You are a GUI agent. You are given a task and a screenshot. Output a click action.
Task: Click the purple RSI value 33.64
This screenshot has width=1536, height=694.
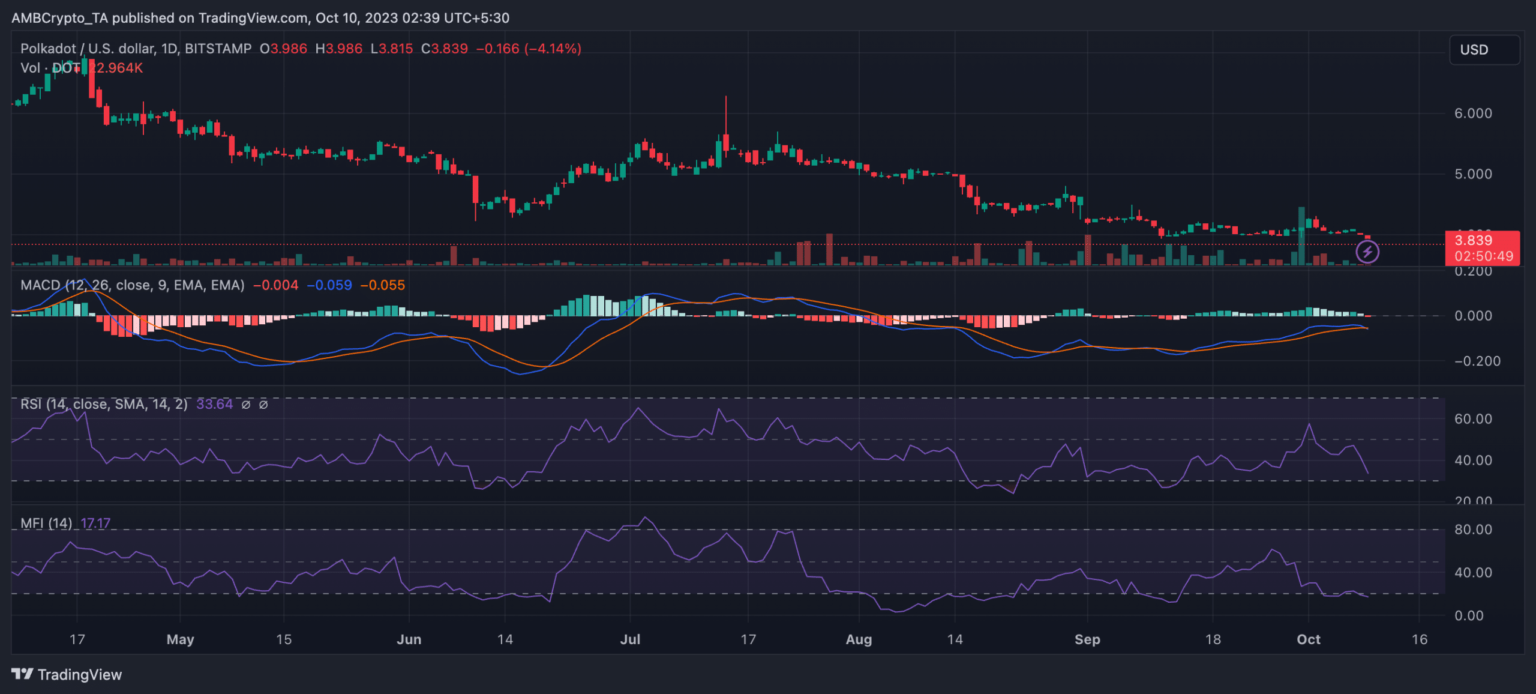[209, 405]
